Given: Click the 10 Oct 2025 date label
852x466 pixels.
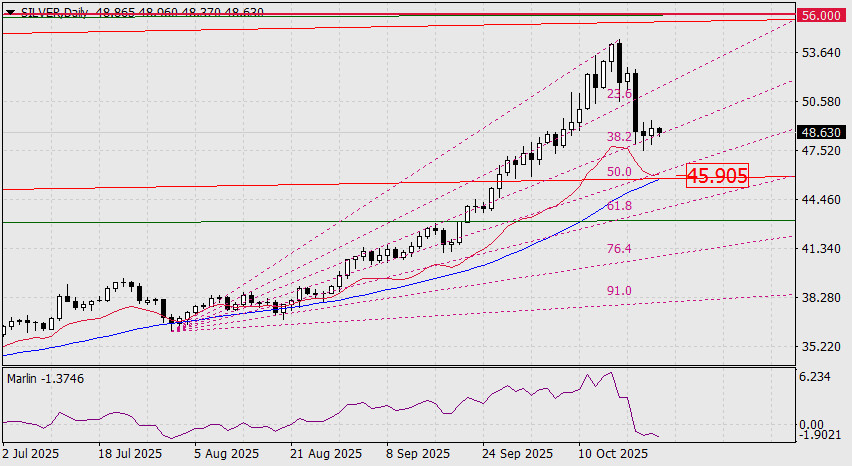Looking at the screenshot, I should (613, 454).
